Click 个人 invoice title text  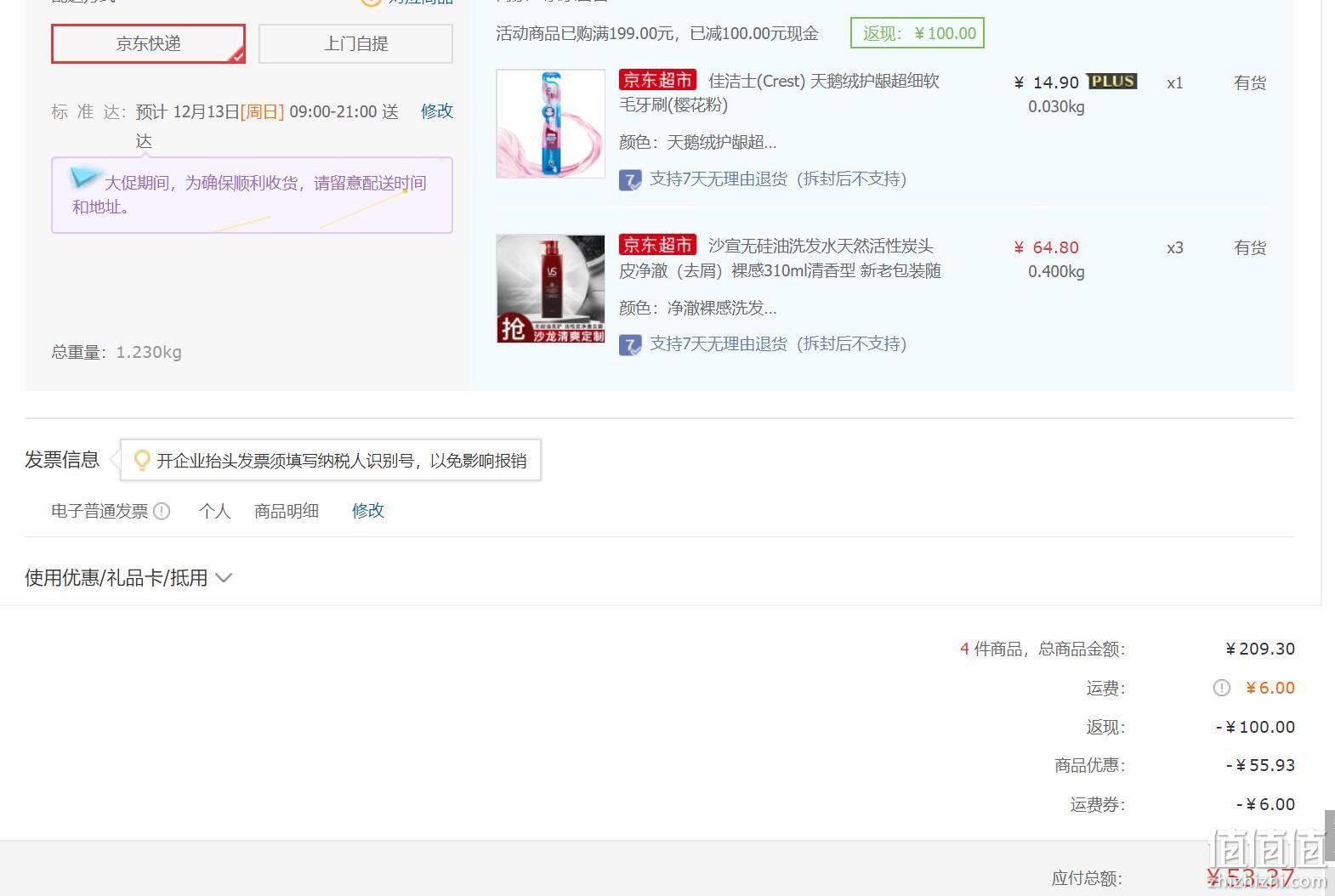(214, 511)
